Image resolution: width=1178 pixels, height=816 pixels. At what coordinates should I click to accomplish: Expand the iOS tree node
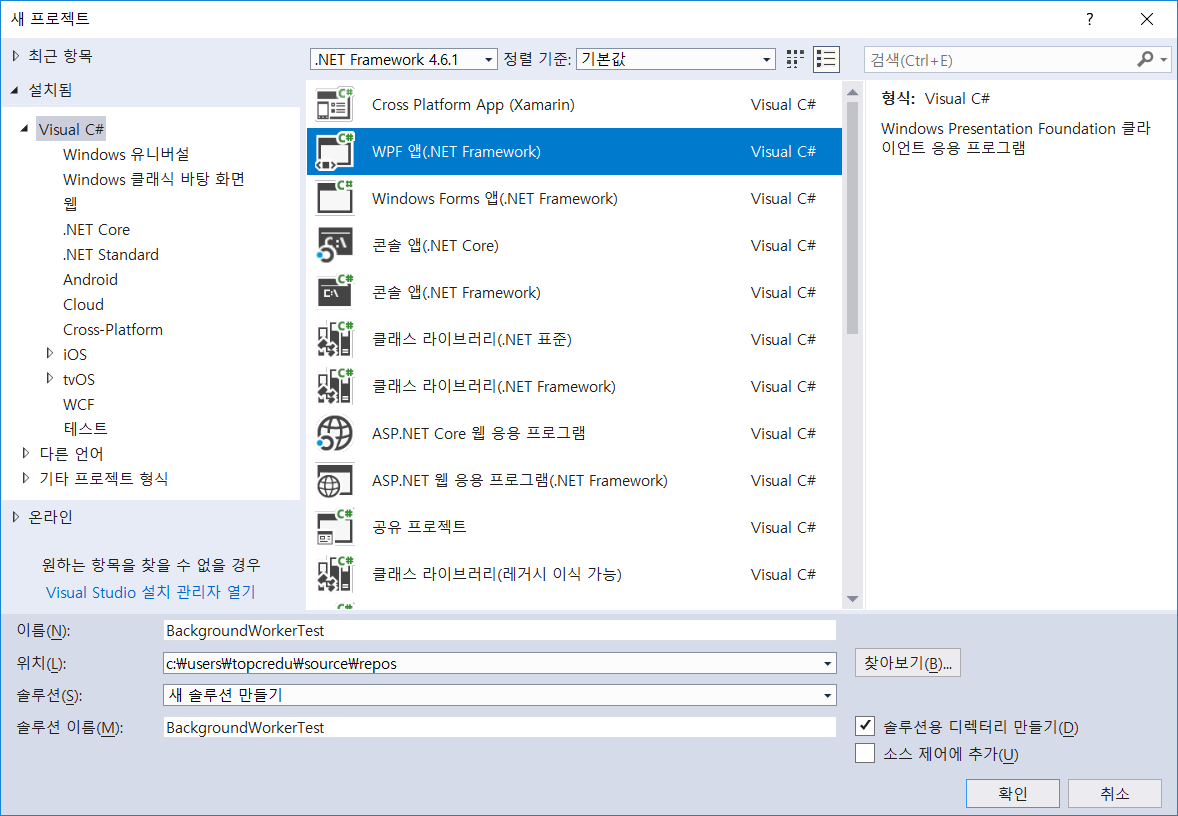50,353
